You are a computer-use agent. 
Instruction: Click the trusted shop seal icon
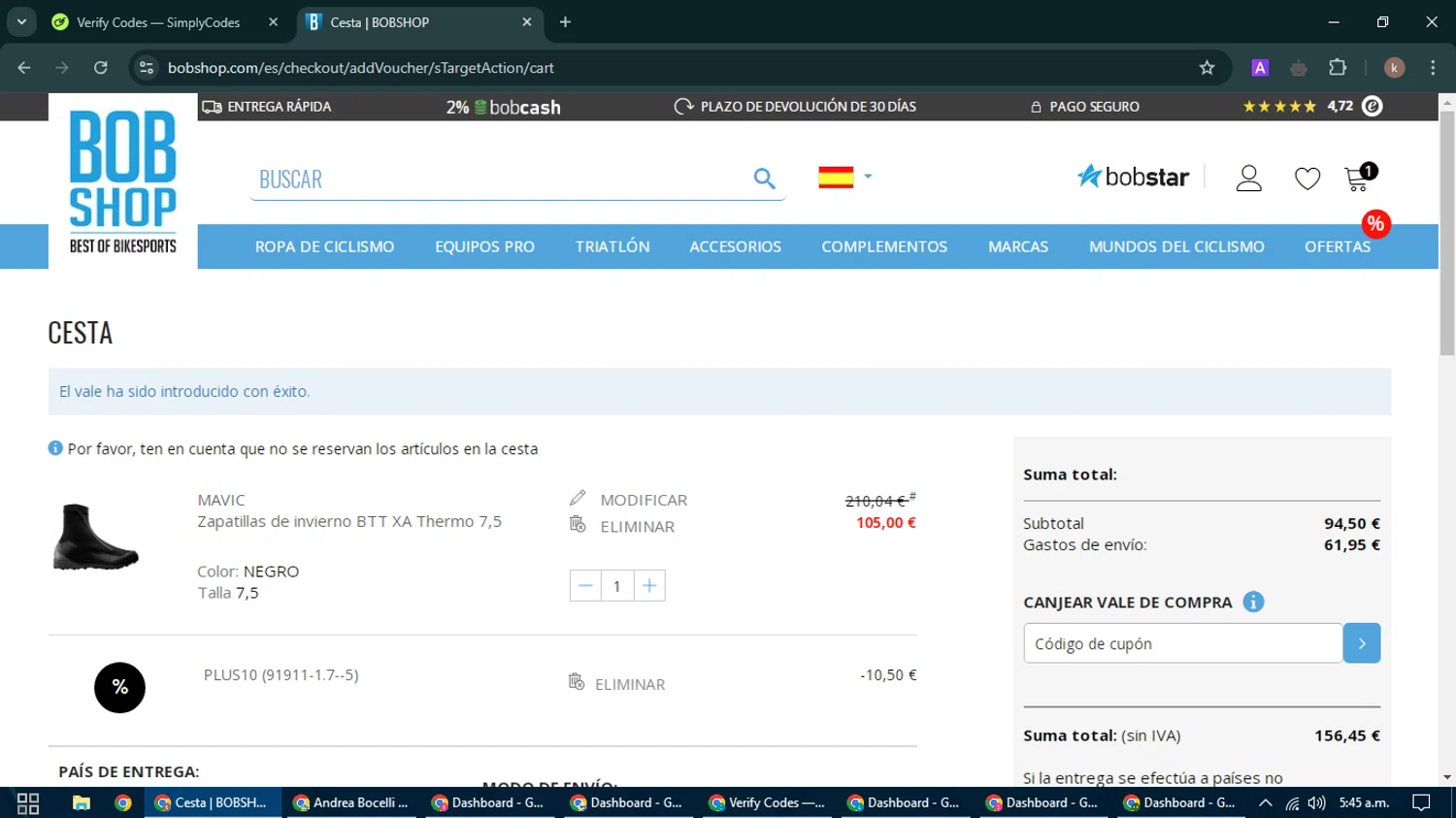pyautogui.click(x=1372, y=107)
